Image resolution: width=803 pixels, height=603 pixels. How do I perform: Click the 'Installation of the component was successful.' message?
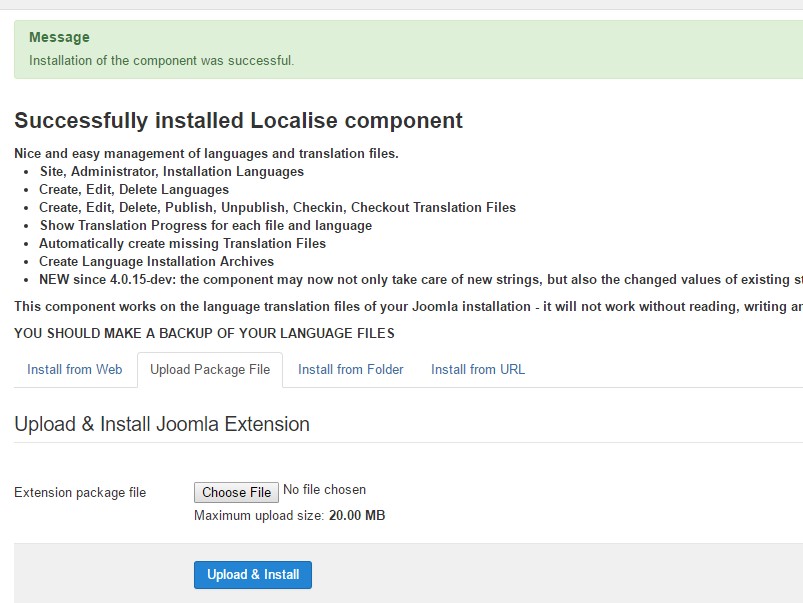[x=162, y=60]
